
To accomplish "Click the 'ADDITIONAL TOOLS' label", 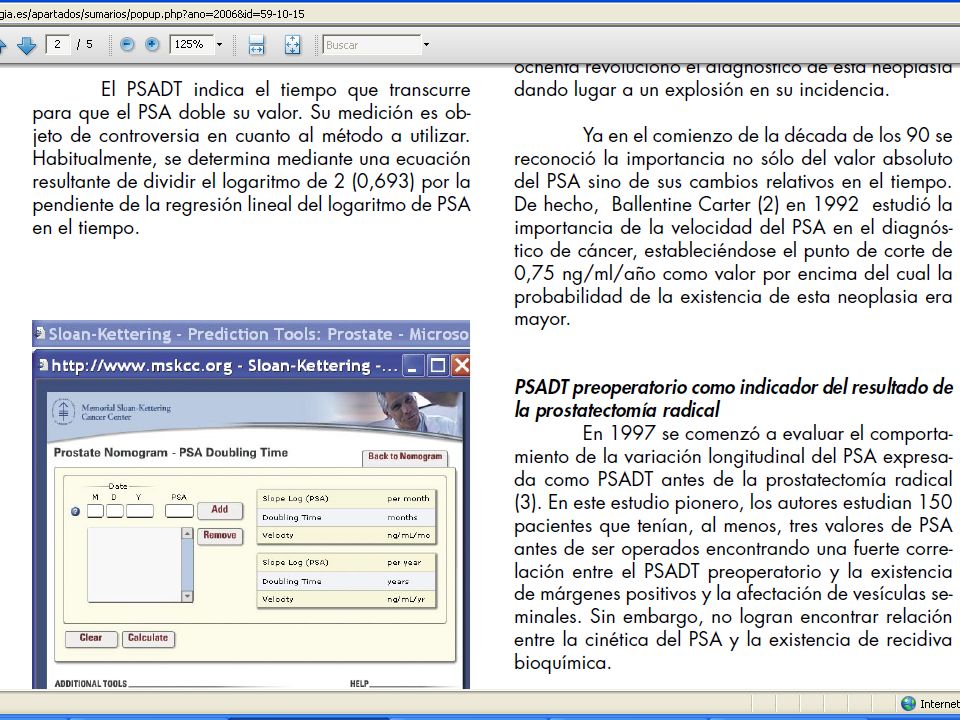I will (91, 683).
